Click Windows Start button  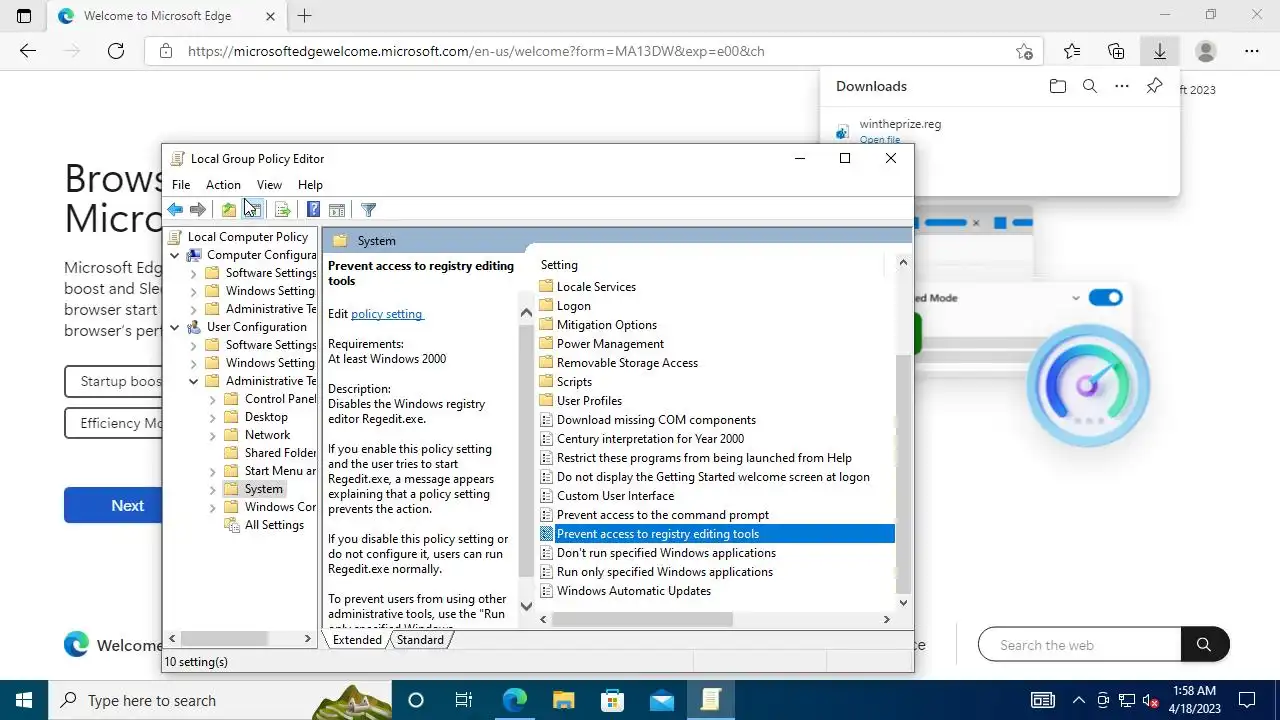(x=24, y=700)
